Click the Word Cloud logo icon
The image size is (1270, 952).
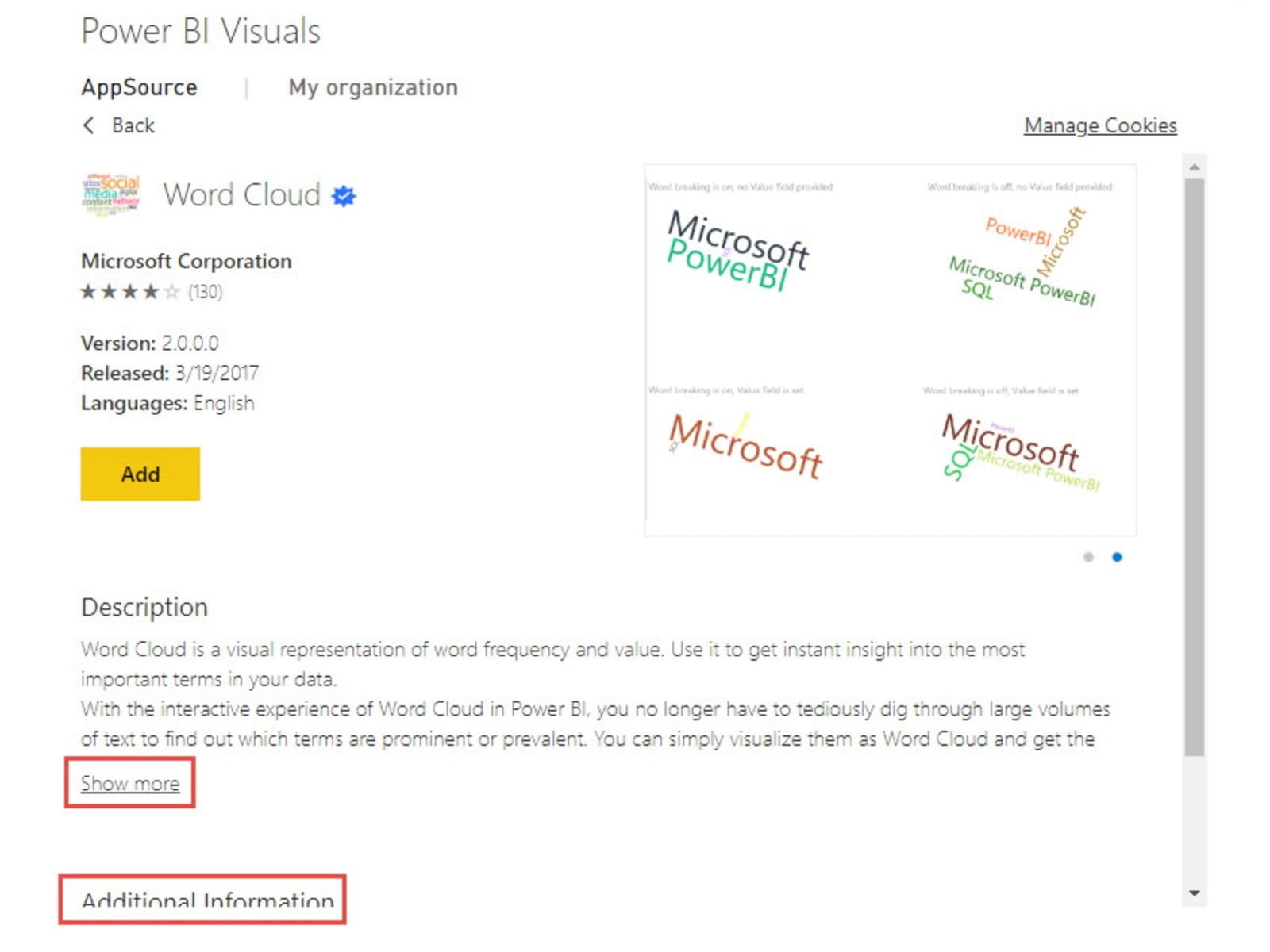point(111,194)
